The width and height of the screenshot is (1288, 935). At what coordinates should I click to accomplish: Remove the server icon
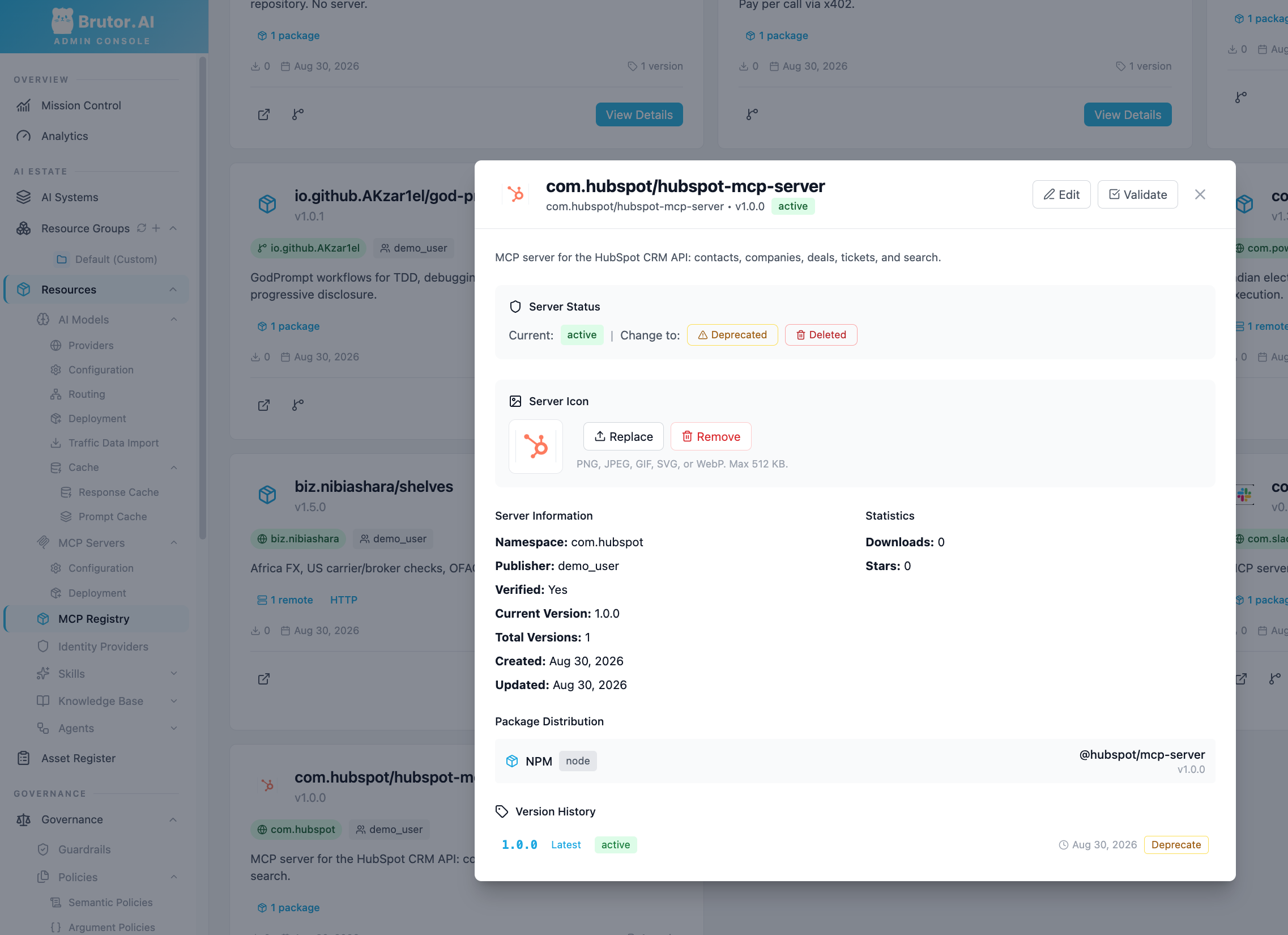[710, 436]
